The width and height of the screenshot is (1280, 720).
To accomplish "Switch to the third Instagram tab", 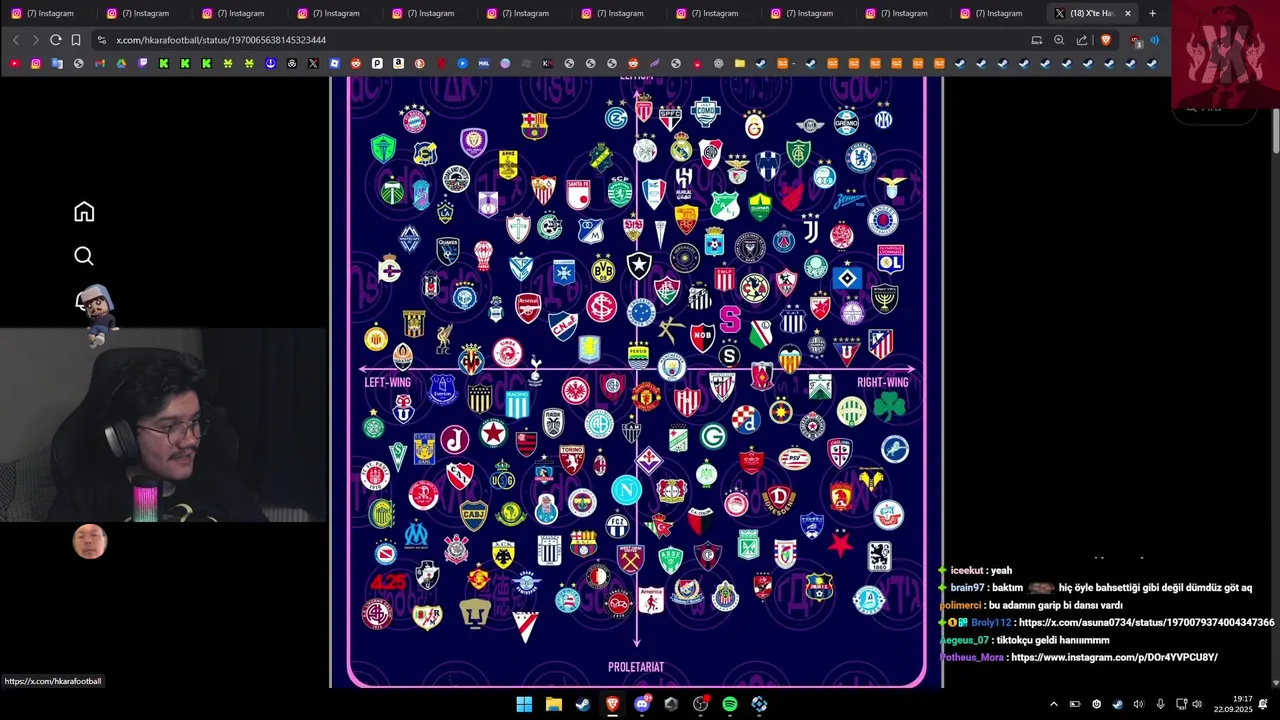I will [x=239, y=13].
